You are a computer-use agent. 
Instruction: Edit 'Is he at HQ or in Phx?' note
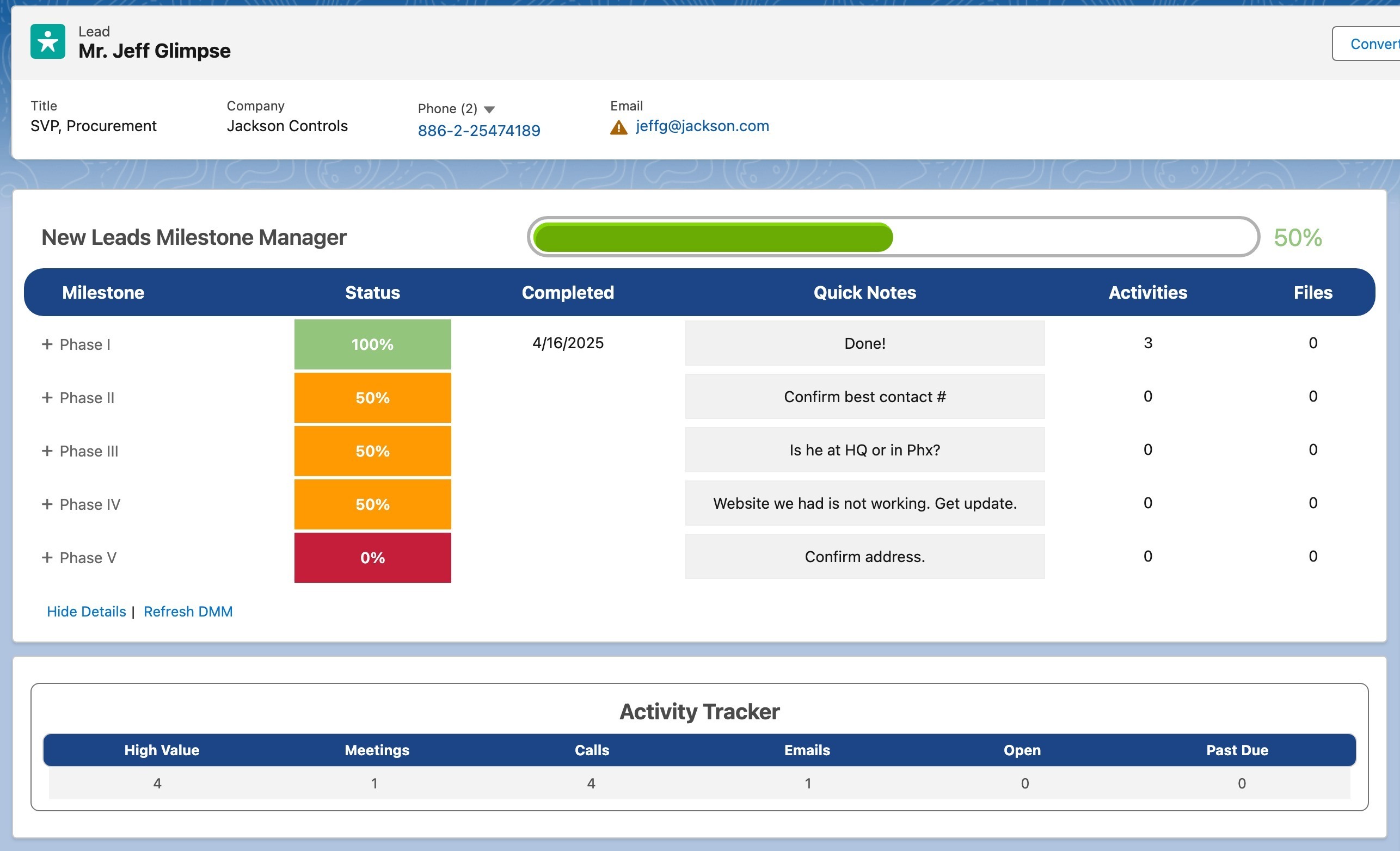pyautogui.click(x=864, y=450)
